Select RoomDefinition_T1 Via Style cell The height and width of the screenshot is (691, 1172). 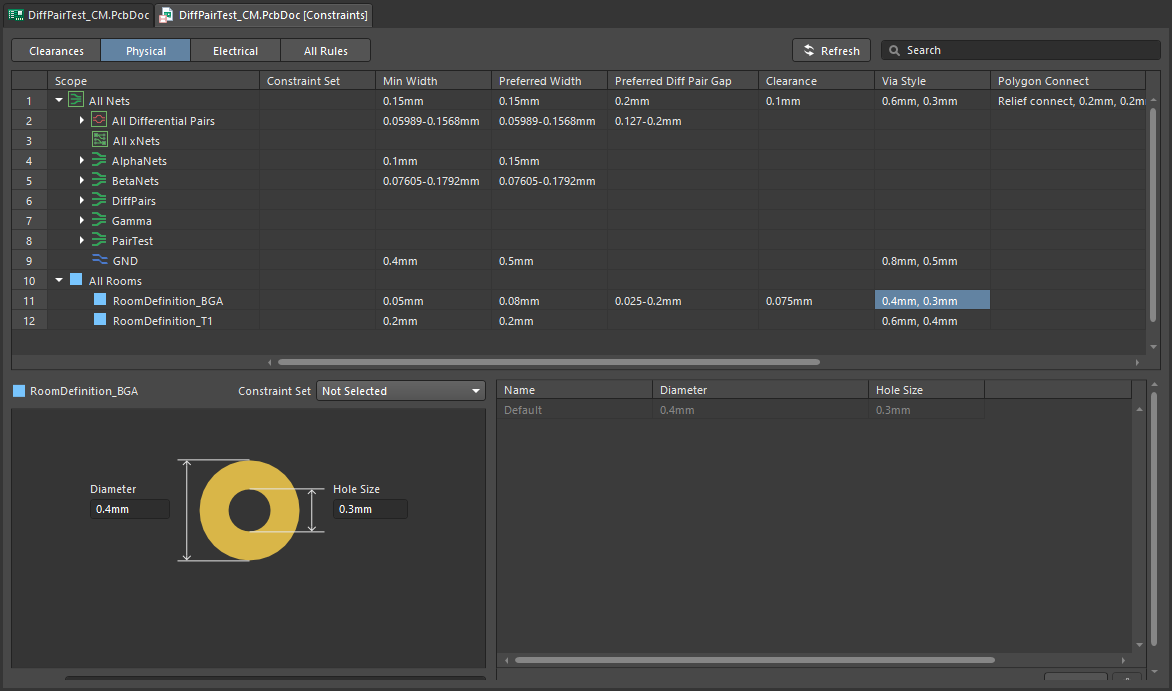click(932, 321)
